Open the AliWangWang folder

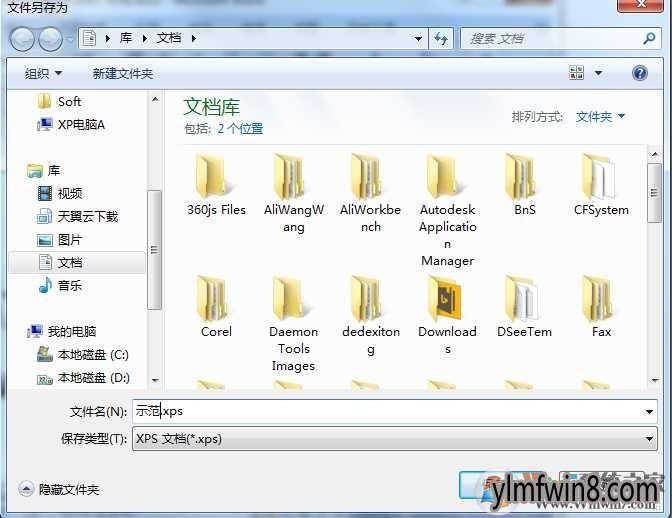pos(294,193)
